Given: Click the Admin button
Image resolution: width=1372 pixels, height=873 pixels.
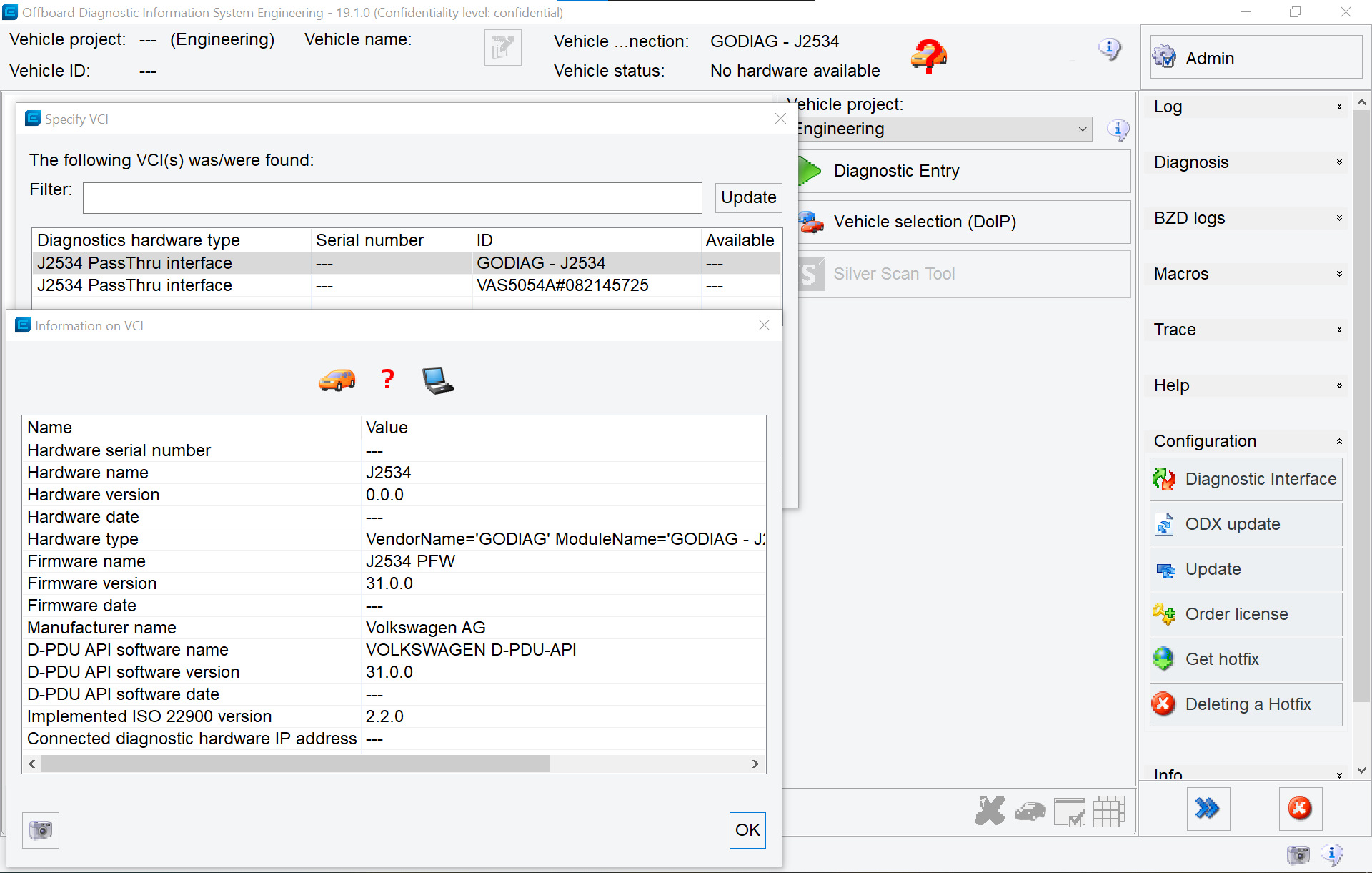Looking at the screenshot, I should [x=1256, y=58].
